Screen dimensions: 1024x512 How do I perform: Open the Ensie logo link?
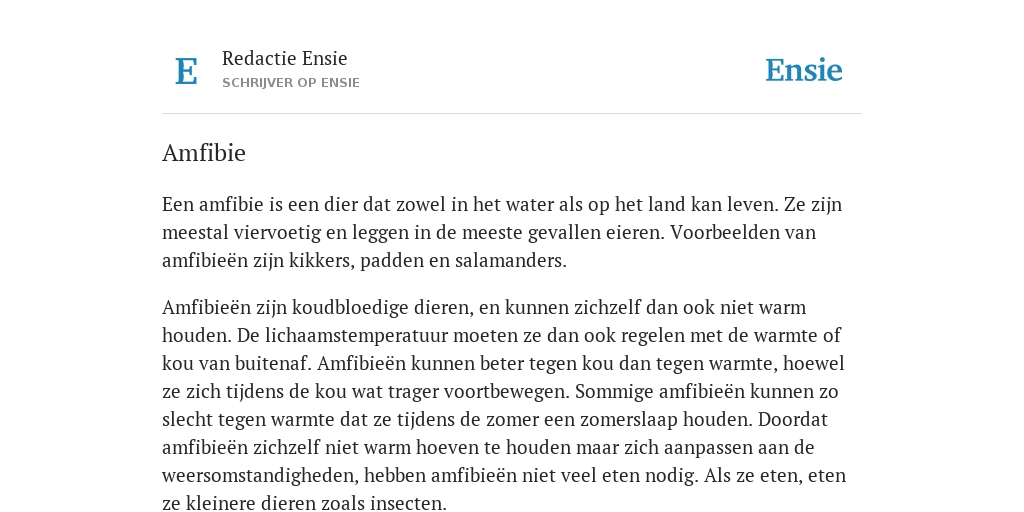click(803, 70)
